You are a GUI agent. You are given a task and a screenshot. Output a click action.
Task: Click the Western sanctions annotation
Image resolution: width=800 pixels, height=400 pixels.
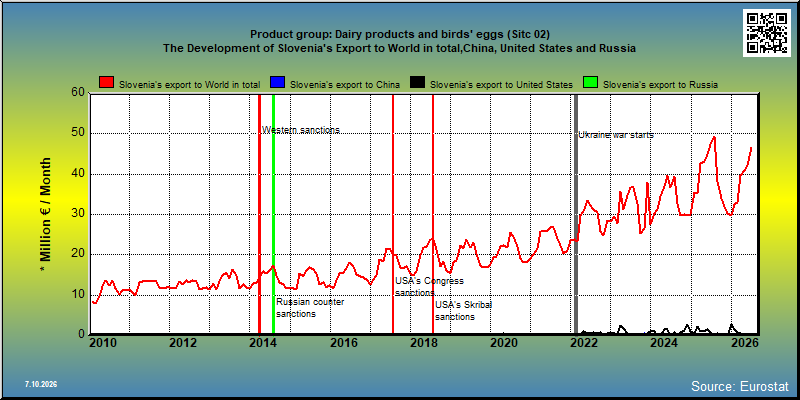click(x=301, y=130)
